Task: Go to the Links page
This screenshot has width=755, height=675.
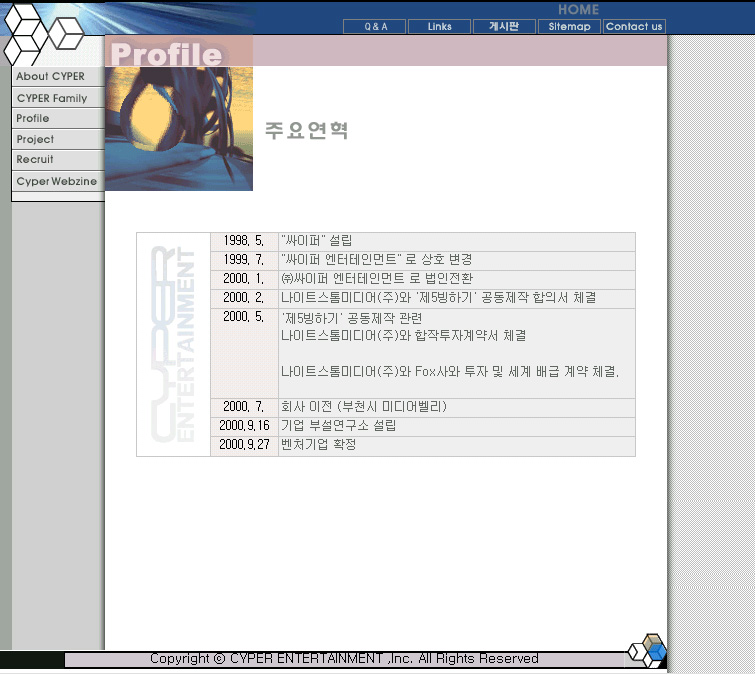Action: [x=440, y=27]
